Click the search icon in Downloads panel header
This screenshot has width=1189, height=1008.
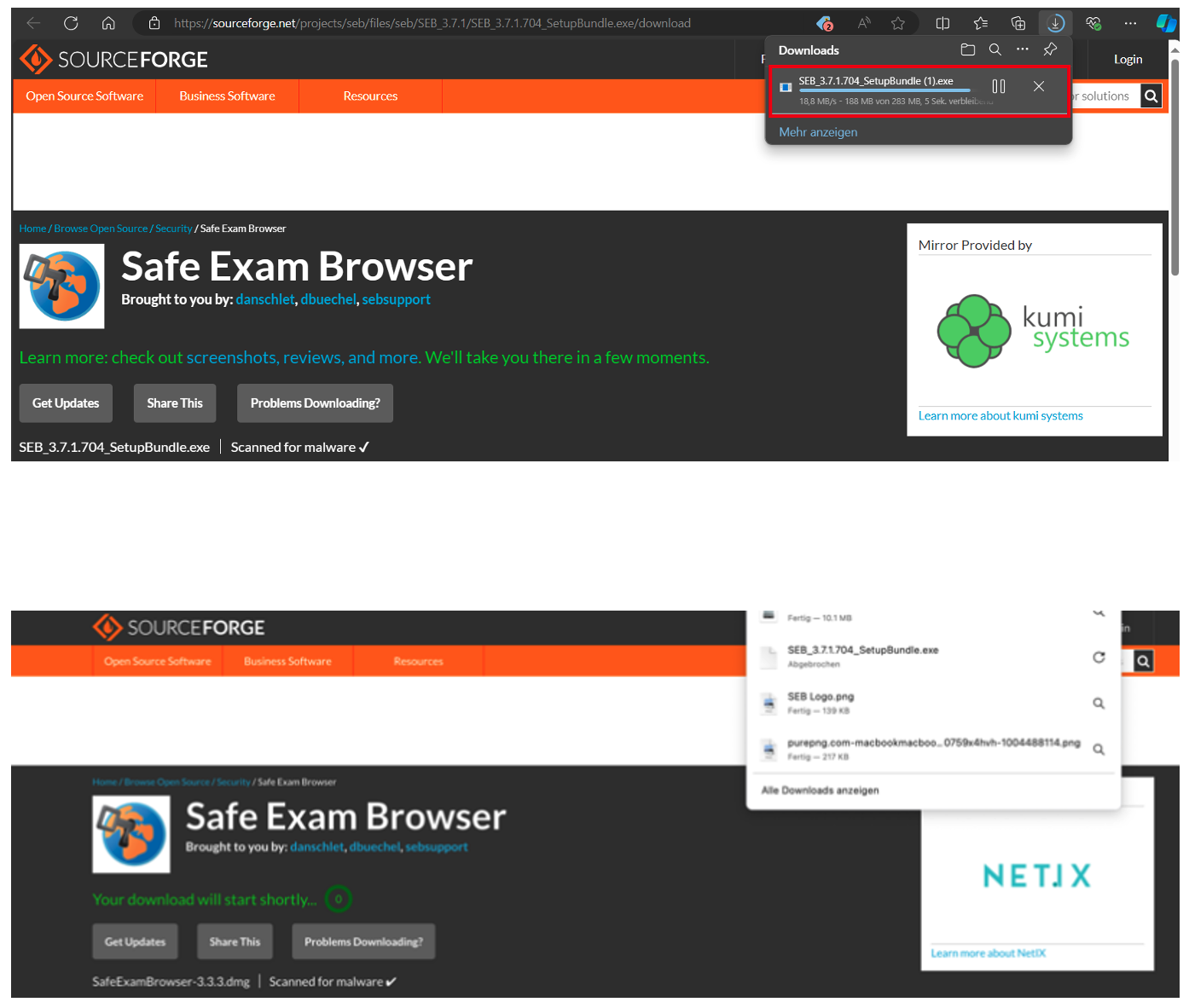point(995,50)
